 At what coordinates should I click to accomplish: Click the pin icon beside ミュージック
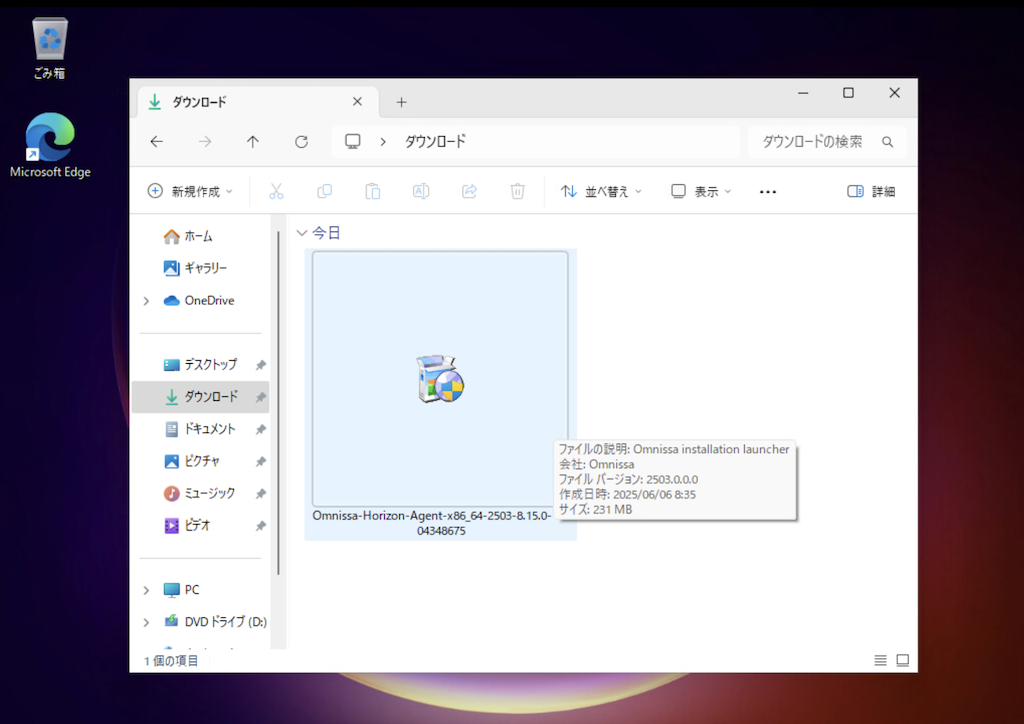tap(260, 494)
